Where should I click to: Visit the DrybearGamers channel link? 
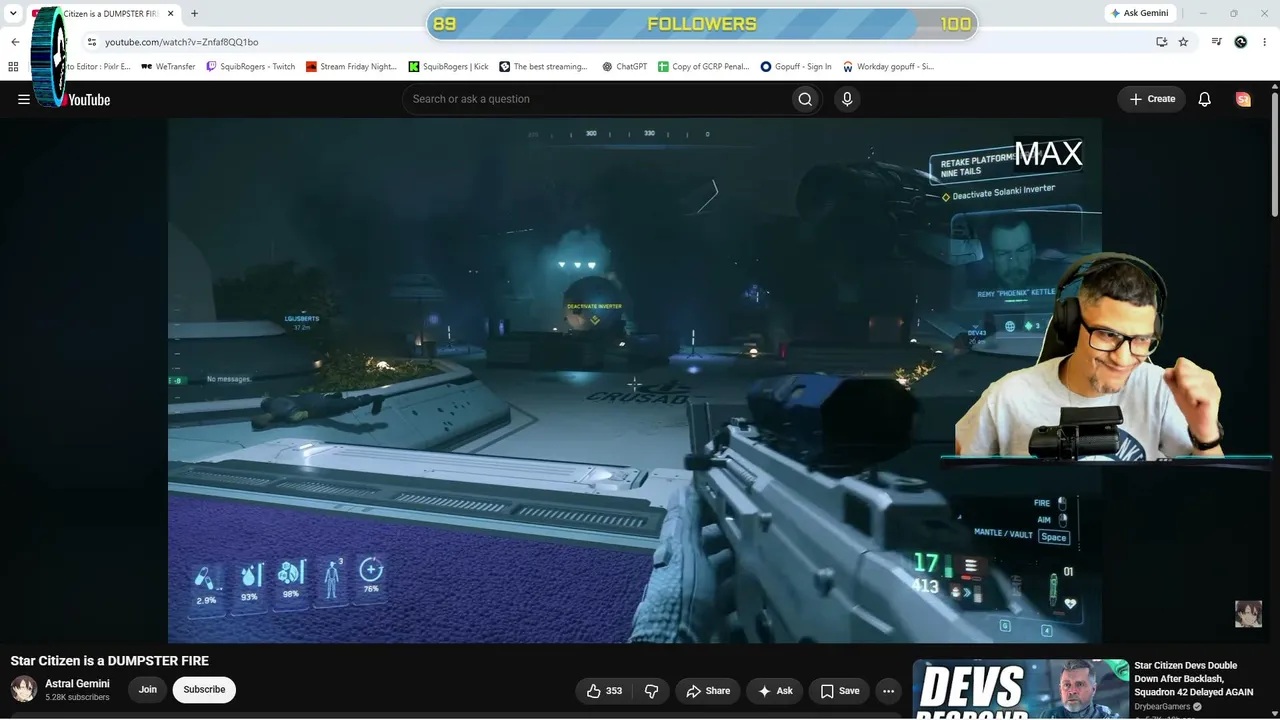pos(1162,707)
